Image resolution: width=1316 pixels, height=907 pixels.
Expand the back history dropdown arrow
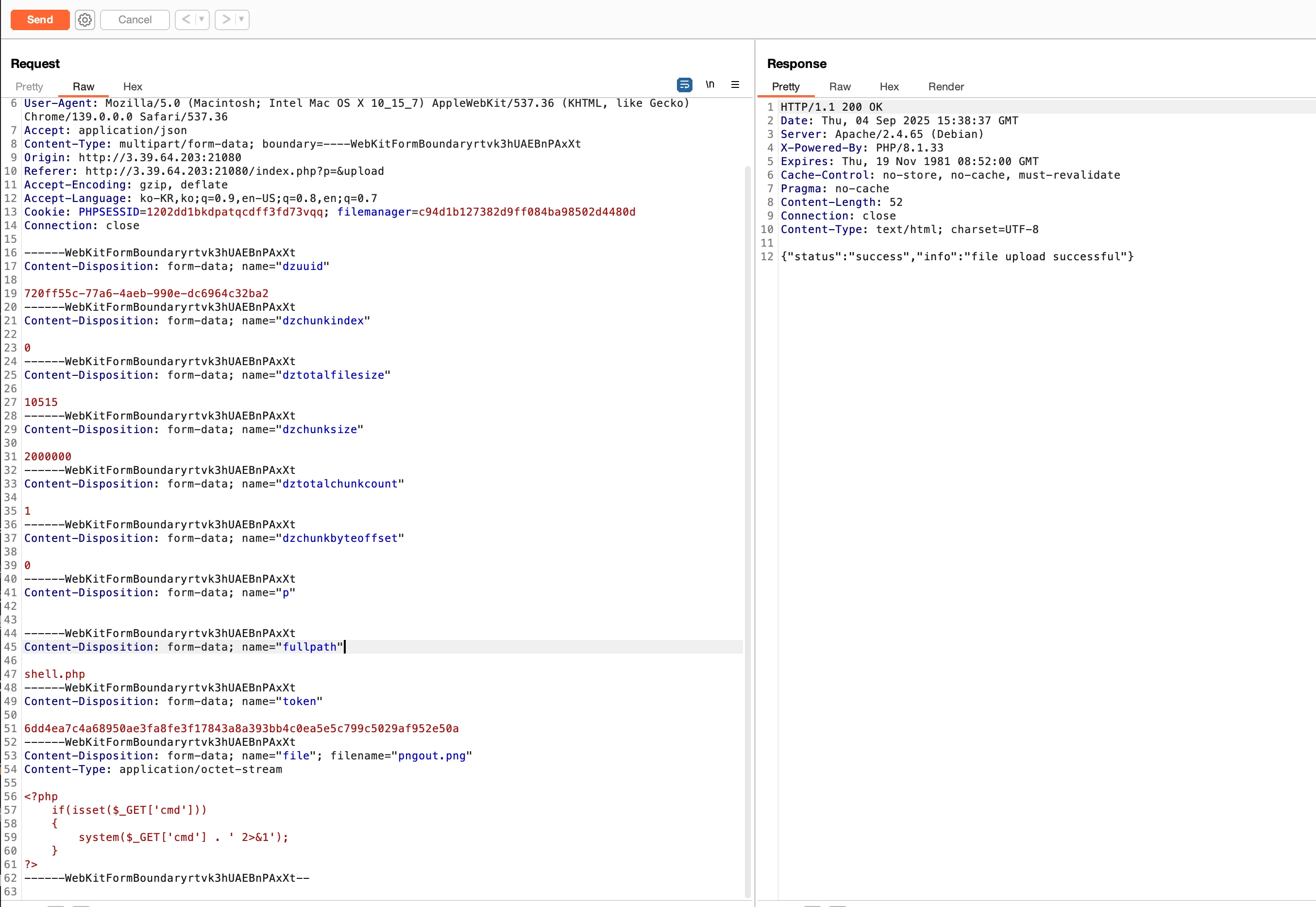(x=201, y=19)
